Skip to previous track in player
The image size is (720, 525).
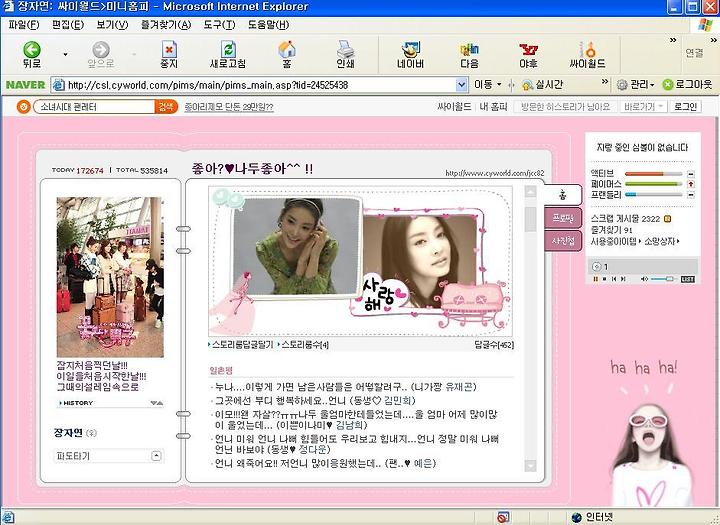pos(613,279)
